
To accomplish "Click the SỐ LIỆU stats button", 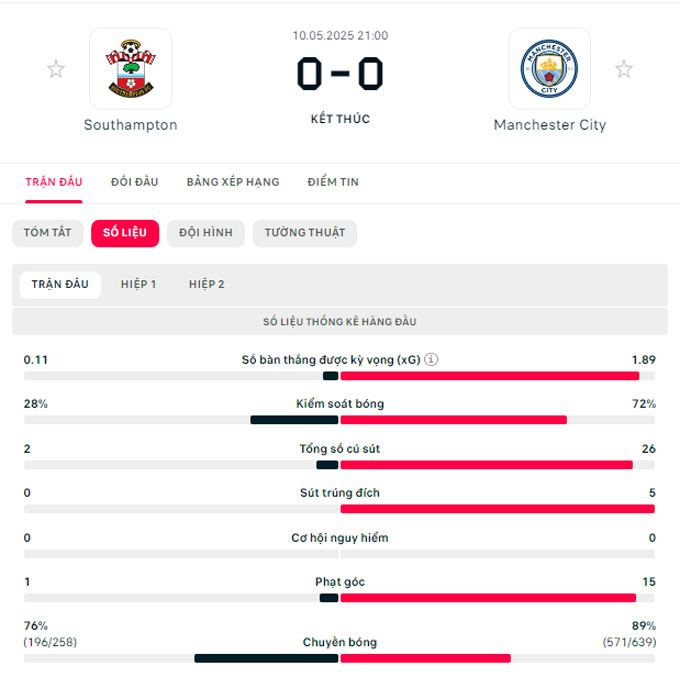I will 125,233.
